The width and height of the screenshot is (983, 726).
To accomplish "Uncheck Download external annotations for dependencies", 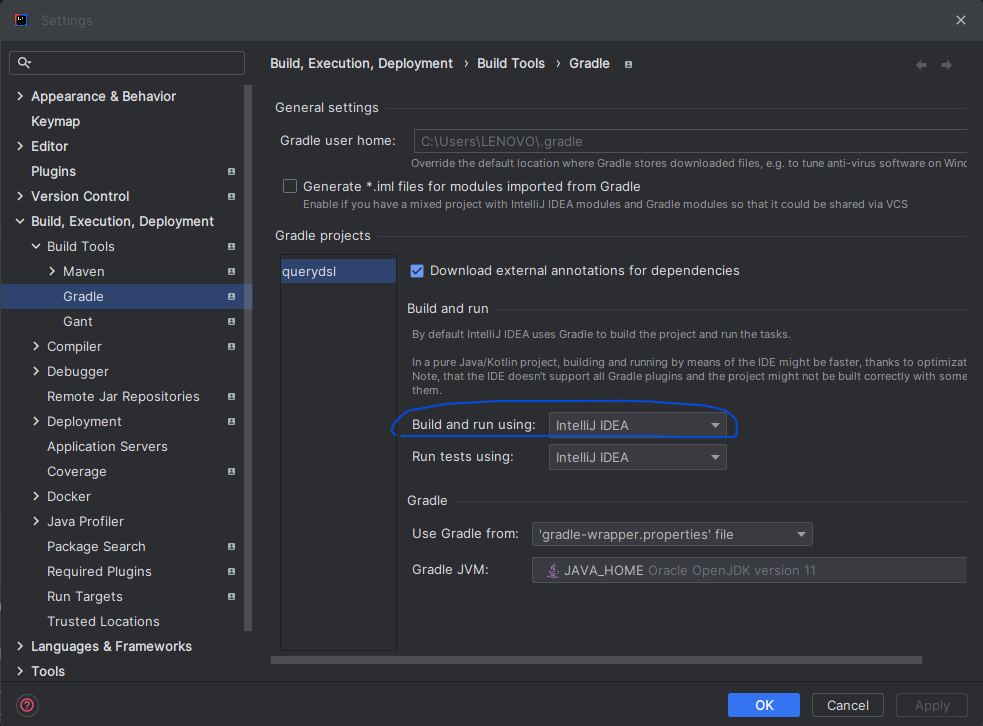I will (417, 271).
